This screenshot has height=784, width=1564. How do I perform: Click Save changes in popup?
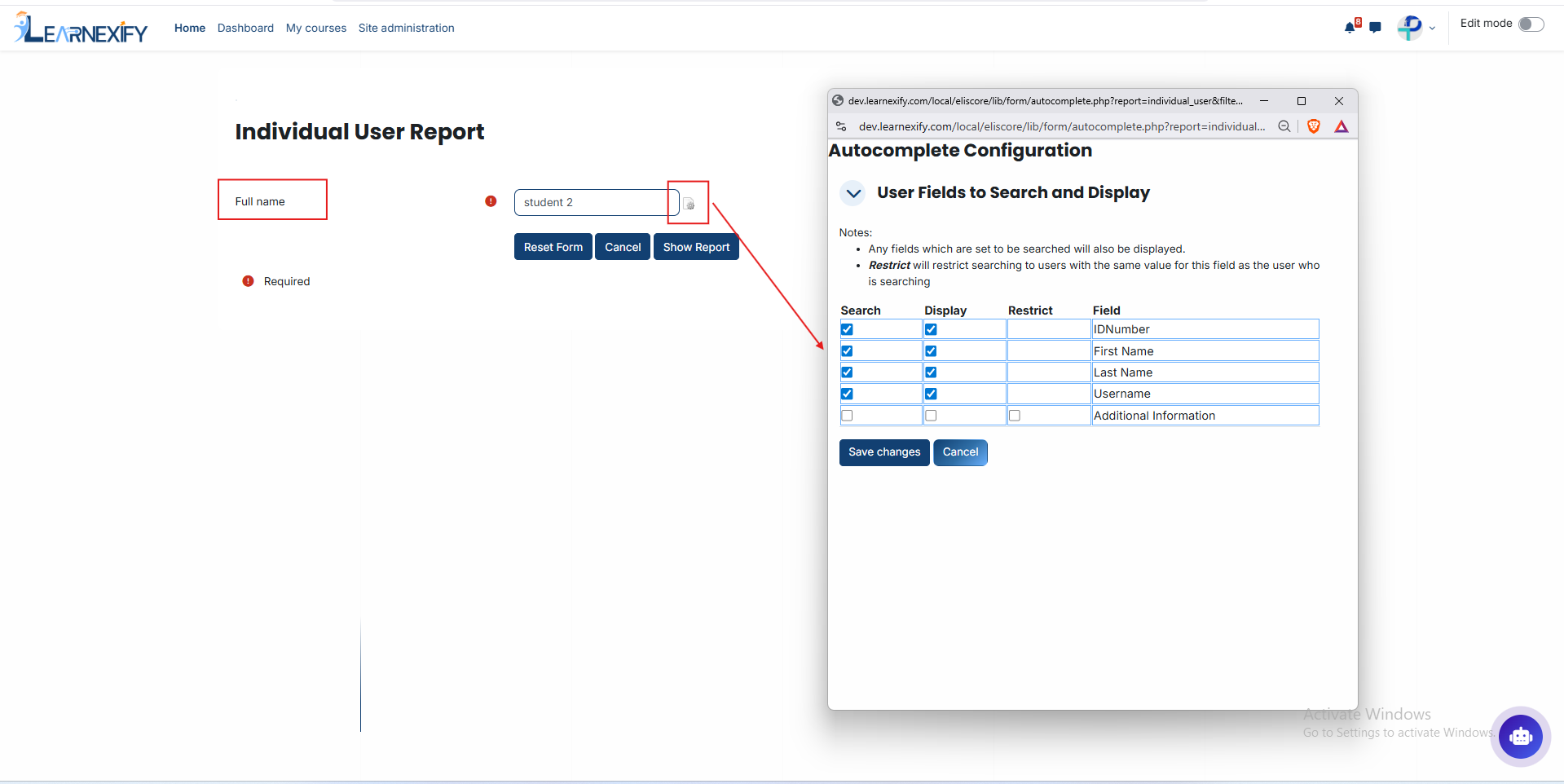point(884,452)
